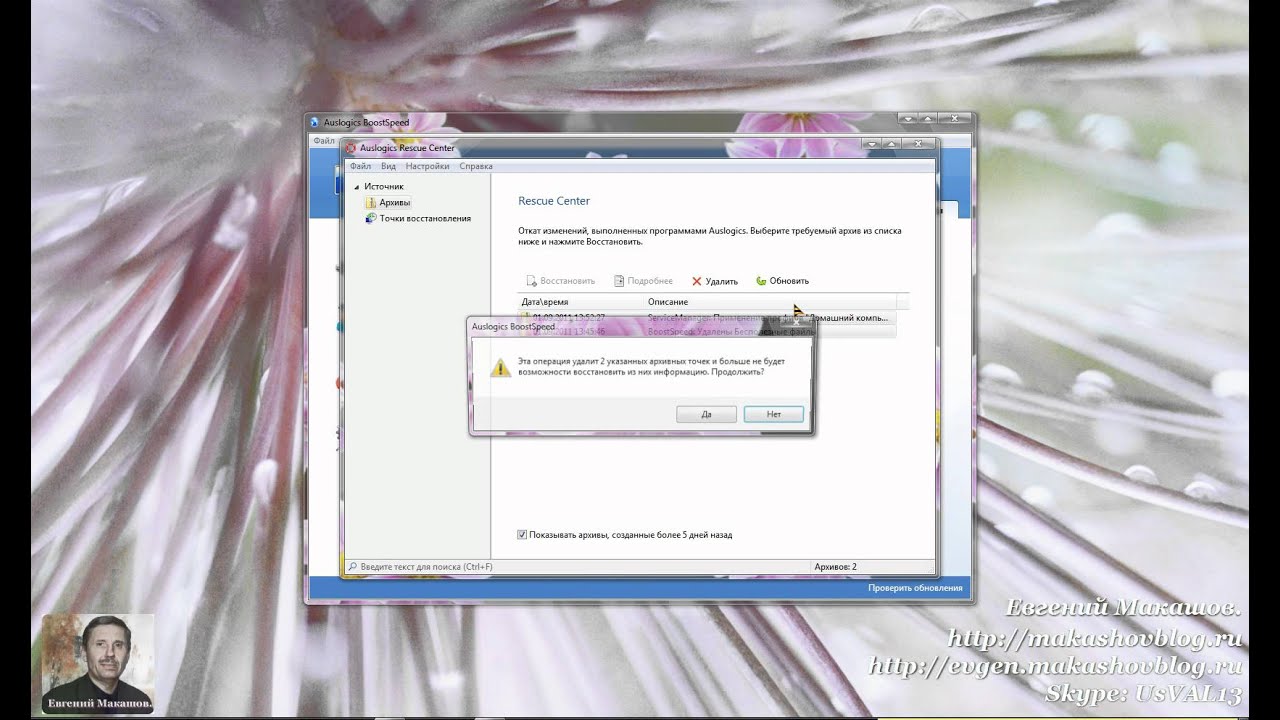Screen dimensions: 1280x720
Task: Click the red X delete icon
Action: click(697, 282)
